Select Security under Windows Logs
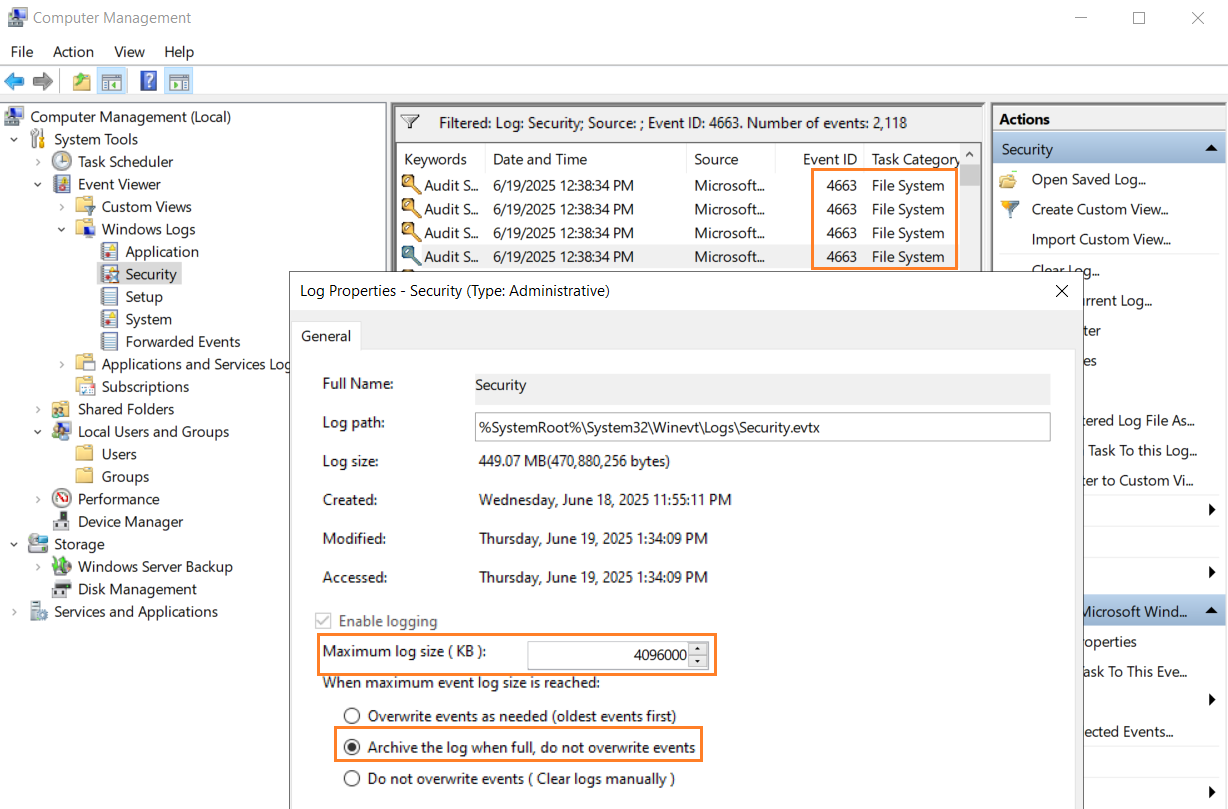 pos(150,274)
